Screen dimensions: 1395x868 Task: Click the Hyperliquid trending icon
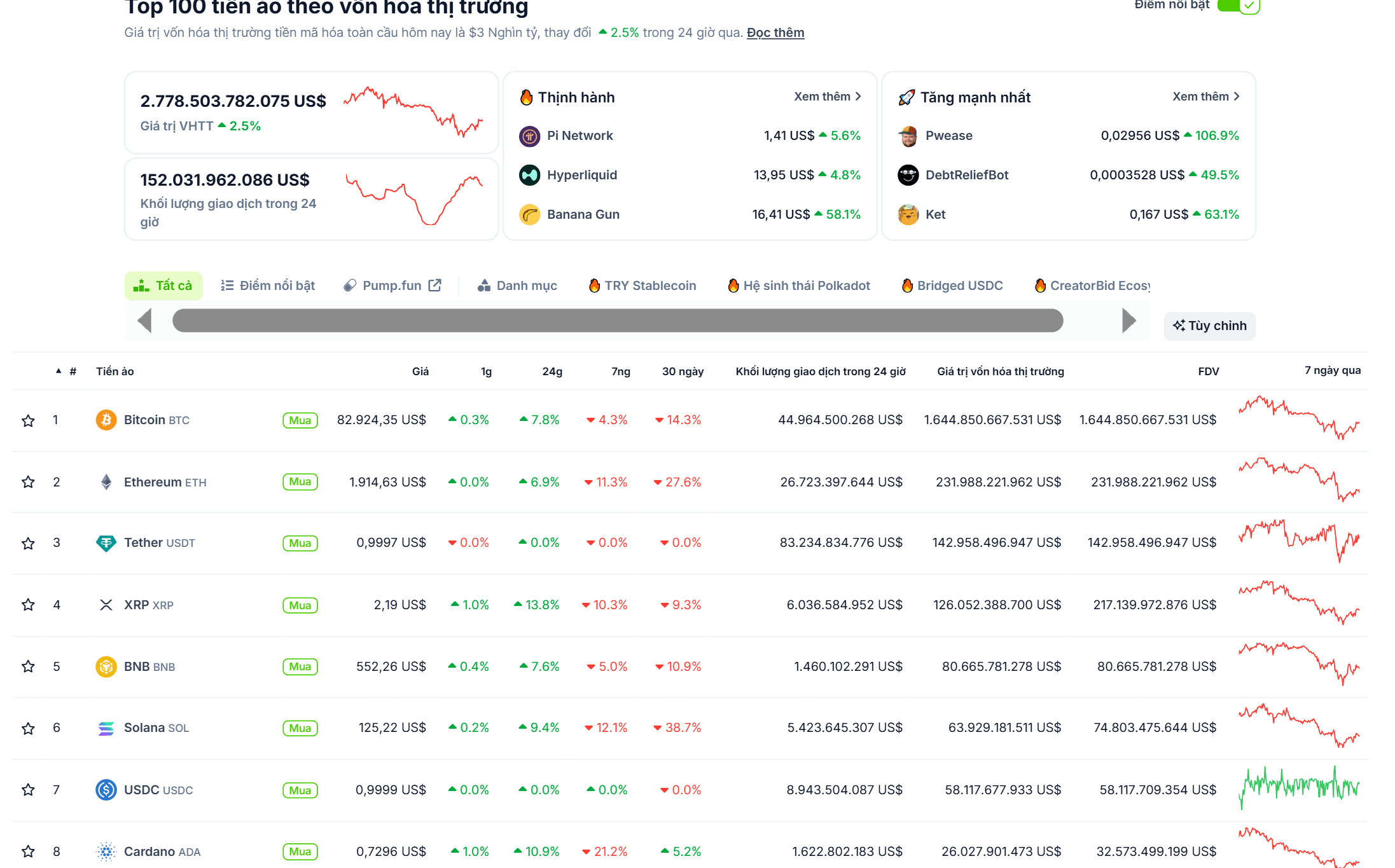coord(529,175)
